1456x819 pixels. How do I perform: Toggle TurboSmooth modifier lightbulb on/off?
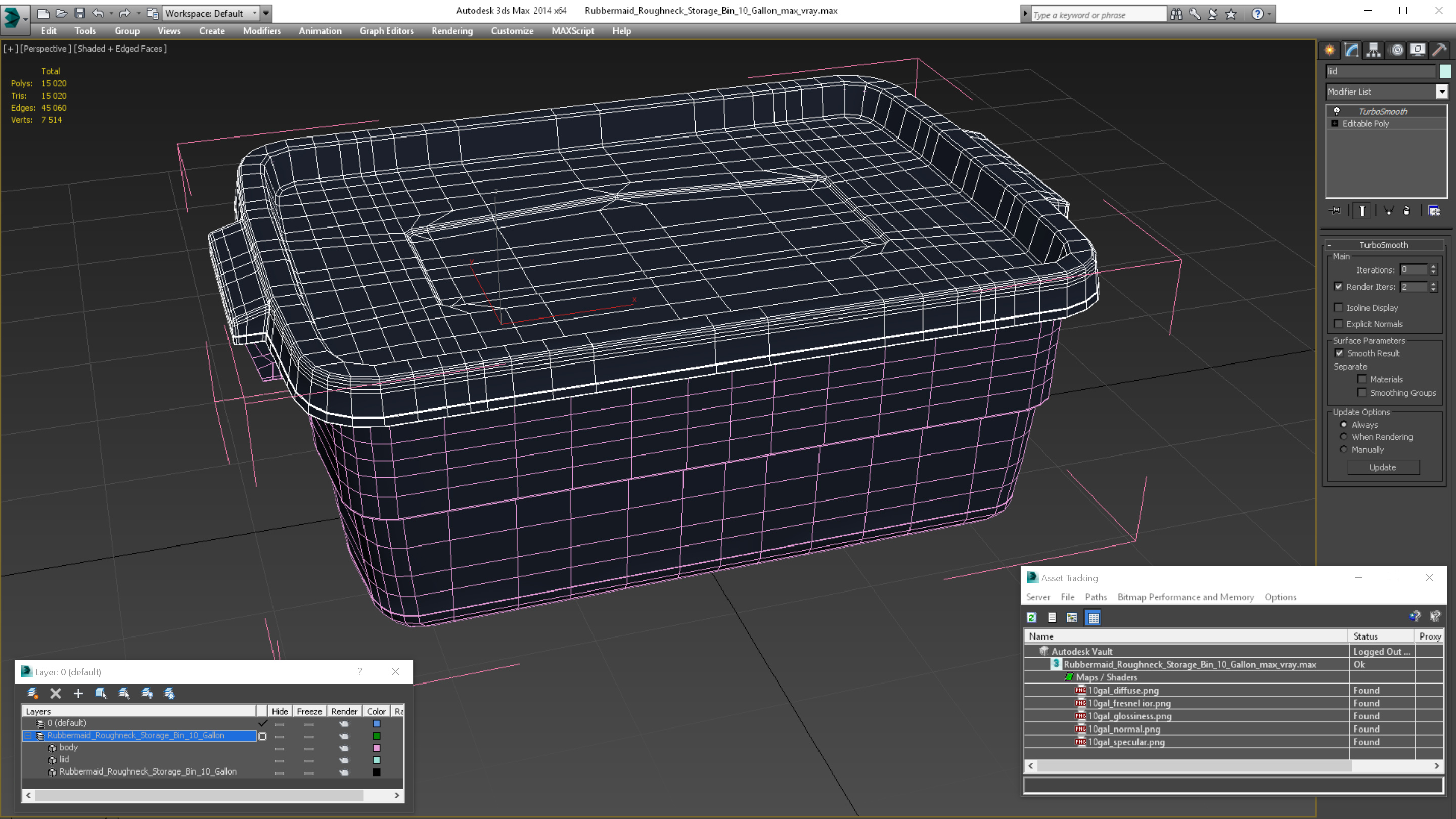1337,111
